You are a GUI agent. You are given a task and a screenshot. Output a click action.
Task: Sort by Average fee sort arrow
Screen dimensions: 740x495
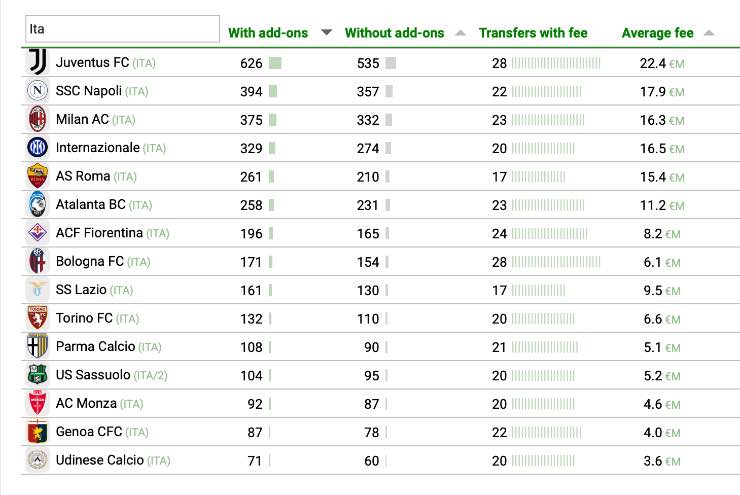(x=708, y=33)
